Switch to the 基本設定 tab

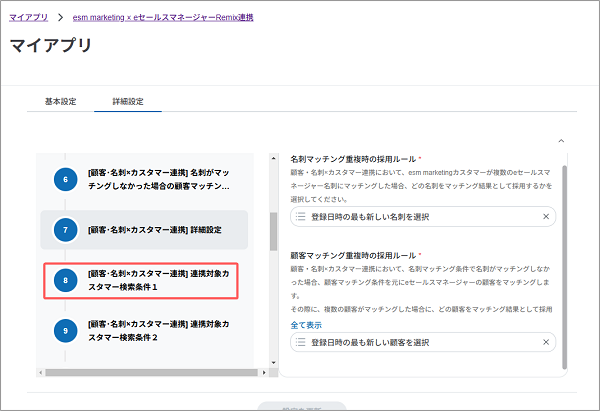click(61, 102)
